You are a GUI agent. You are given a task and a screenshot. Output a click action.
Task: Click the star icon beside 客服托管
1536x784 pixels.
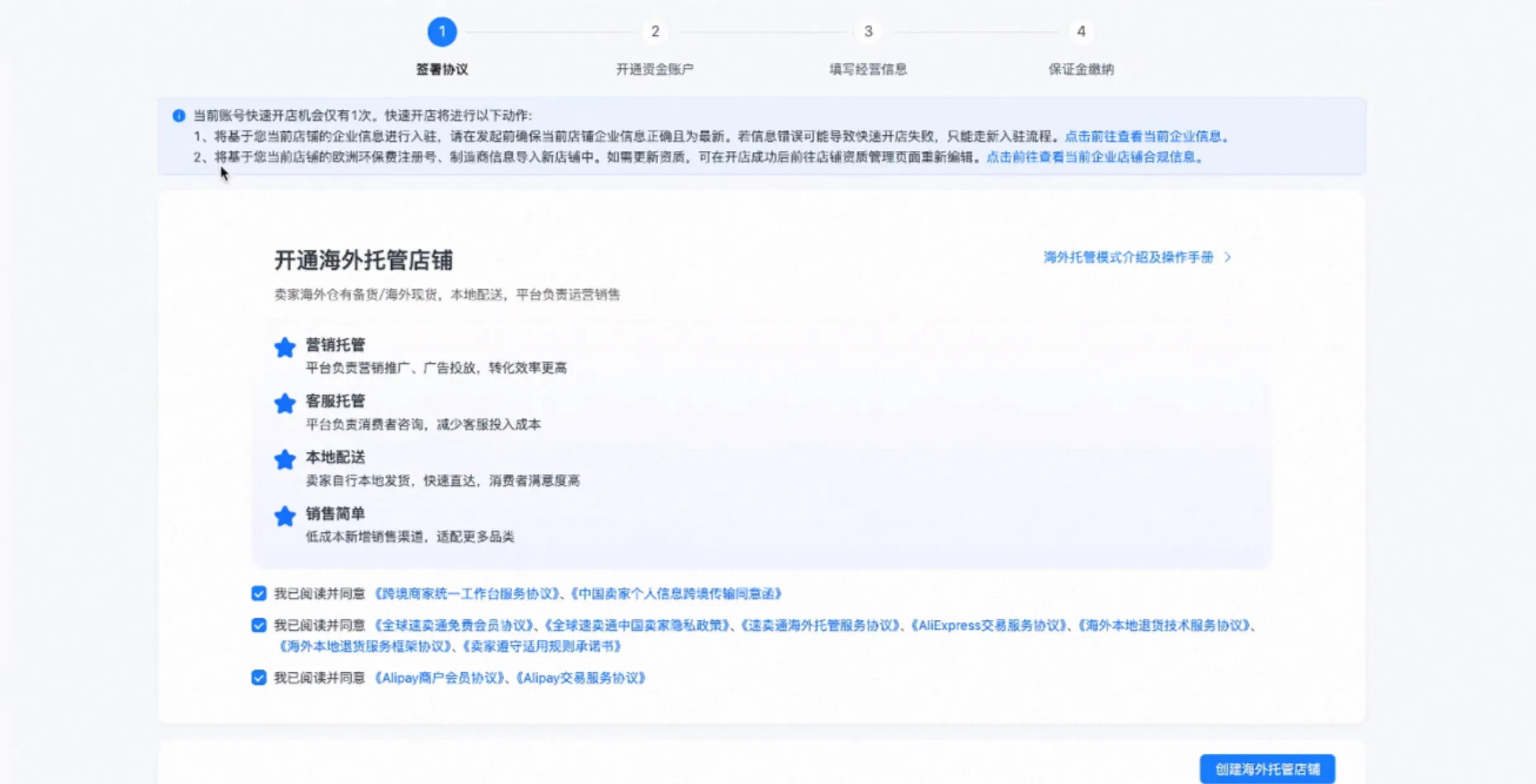pyautogui.click(x=285, y=403)
